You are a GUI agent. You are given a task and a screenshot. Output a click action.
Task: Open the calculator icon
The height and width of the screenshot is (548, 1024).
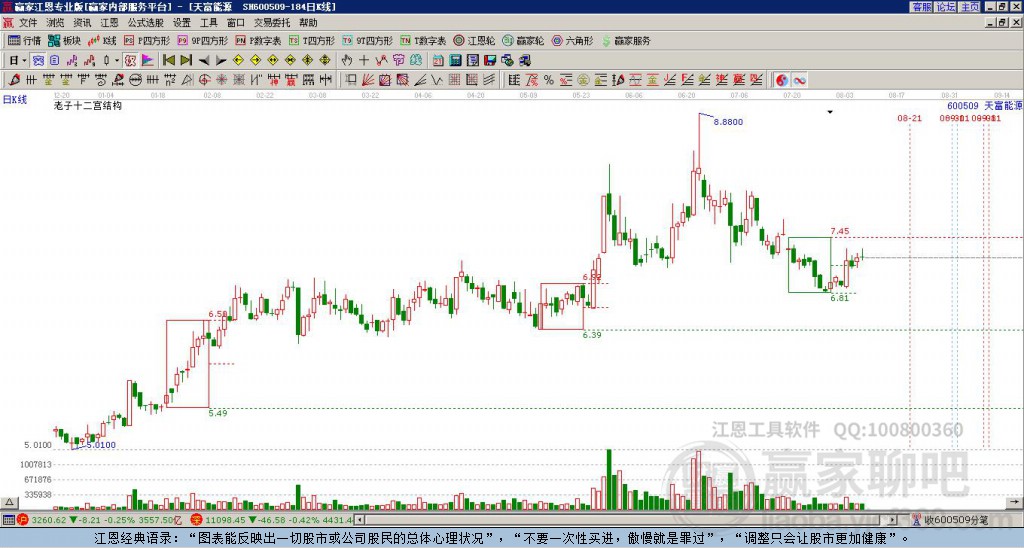coord(455,61)
